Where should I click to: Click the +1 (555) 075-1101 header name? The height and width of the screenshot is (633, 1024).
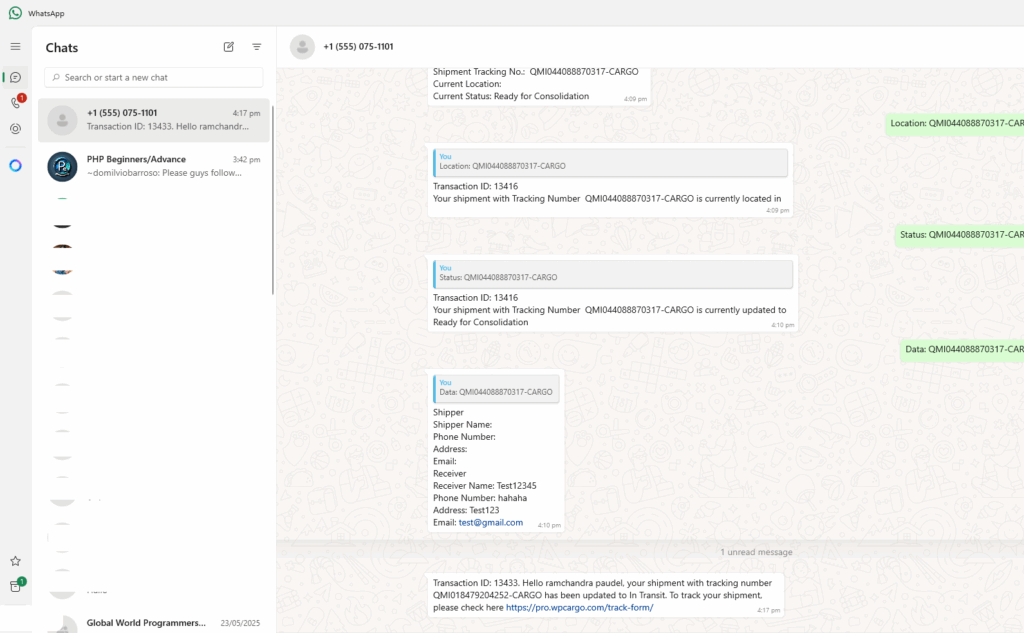[359, 46]
